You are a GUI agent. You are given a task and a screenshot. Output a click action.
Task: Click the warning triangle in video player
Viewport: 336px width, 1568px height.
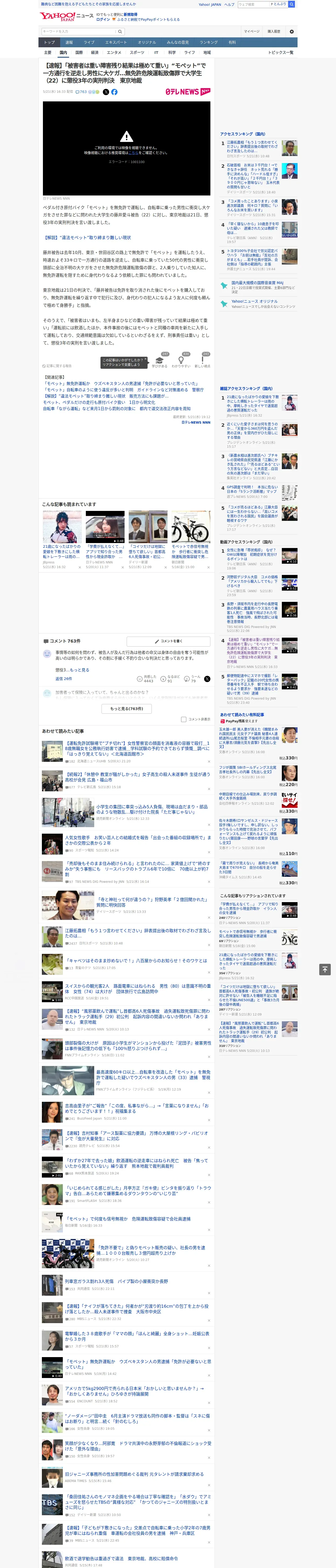[126, 136]
